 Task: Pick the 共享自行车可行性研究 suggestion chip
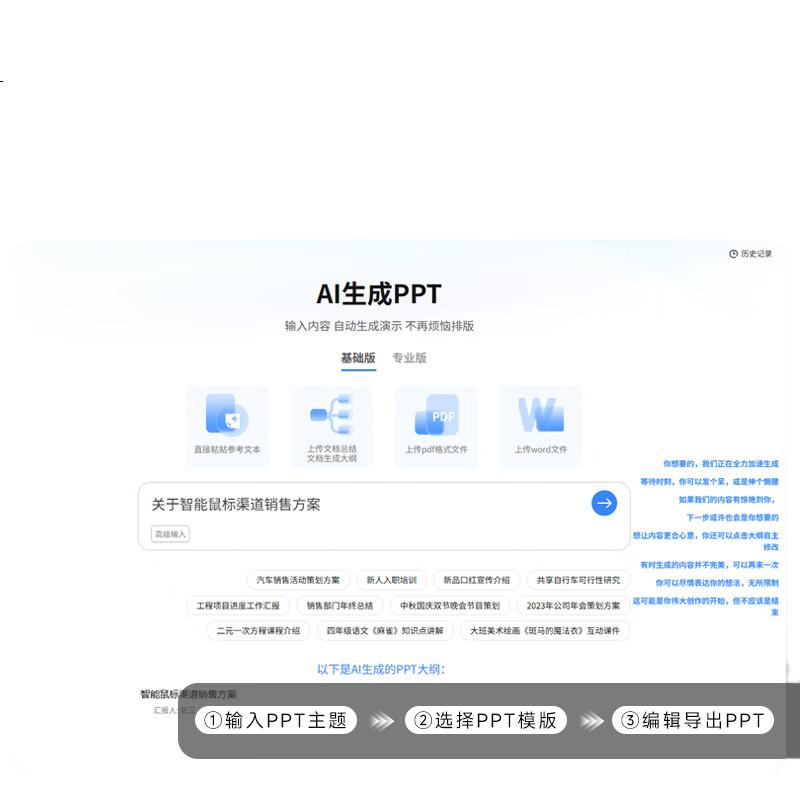[579, 580]
